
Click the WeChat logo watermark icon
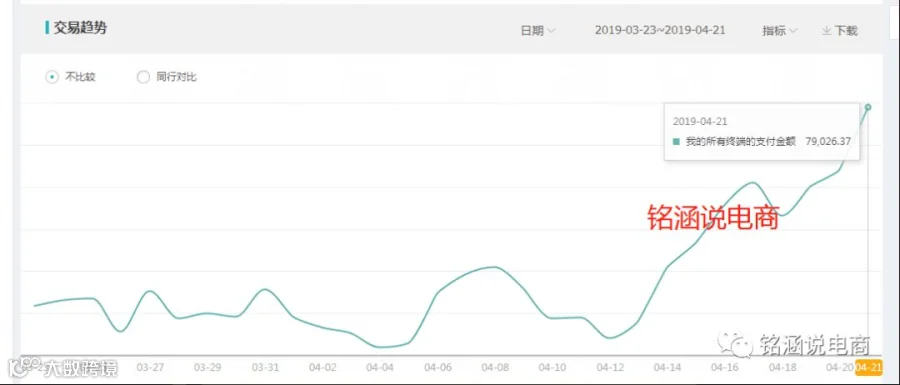click(x=735, y=343)
